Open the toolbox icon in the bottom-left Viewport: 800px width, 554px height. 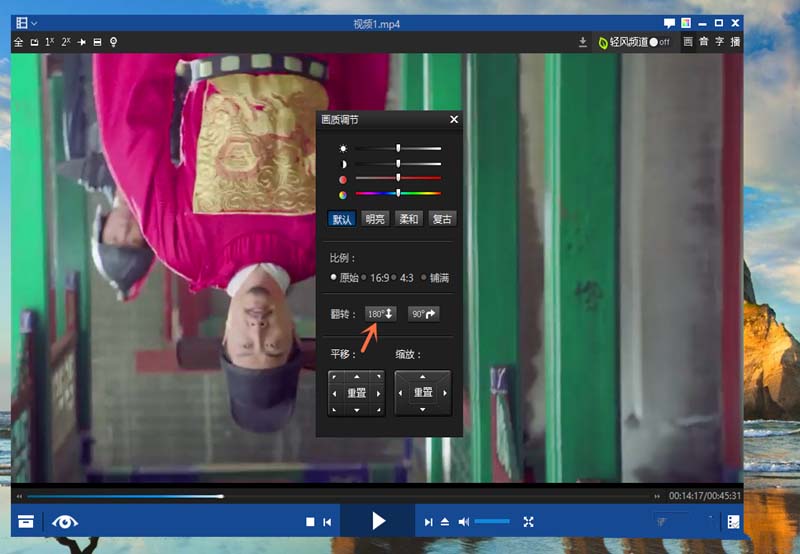click(x=26, y=521)
